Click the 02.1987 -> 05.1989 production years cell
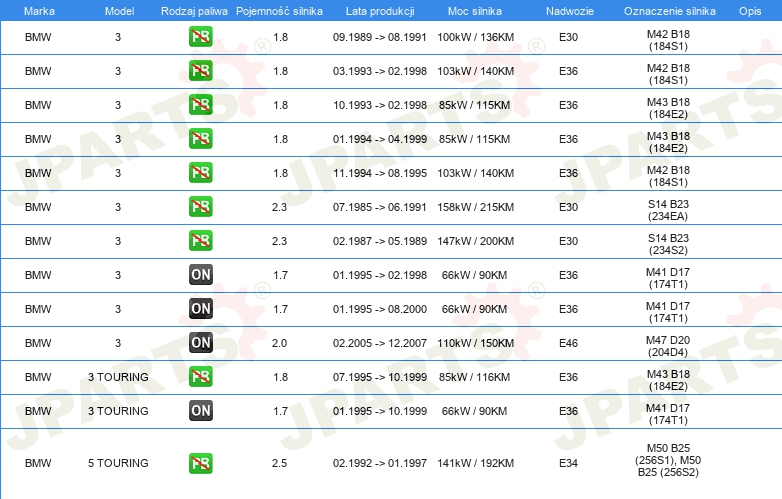The image size is (782, 499). [x=380, y=241]
